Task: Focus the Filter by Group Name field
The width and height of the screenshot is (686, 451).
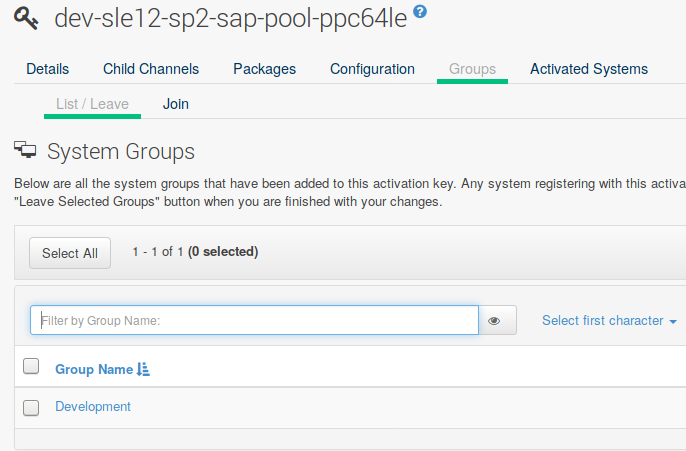Action: pyautogui.click(x=254, y=320)
